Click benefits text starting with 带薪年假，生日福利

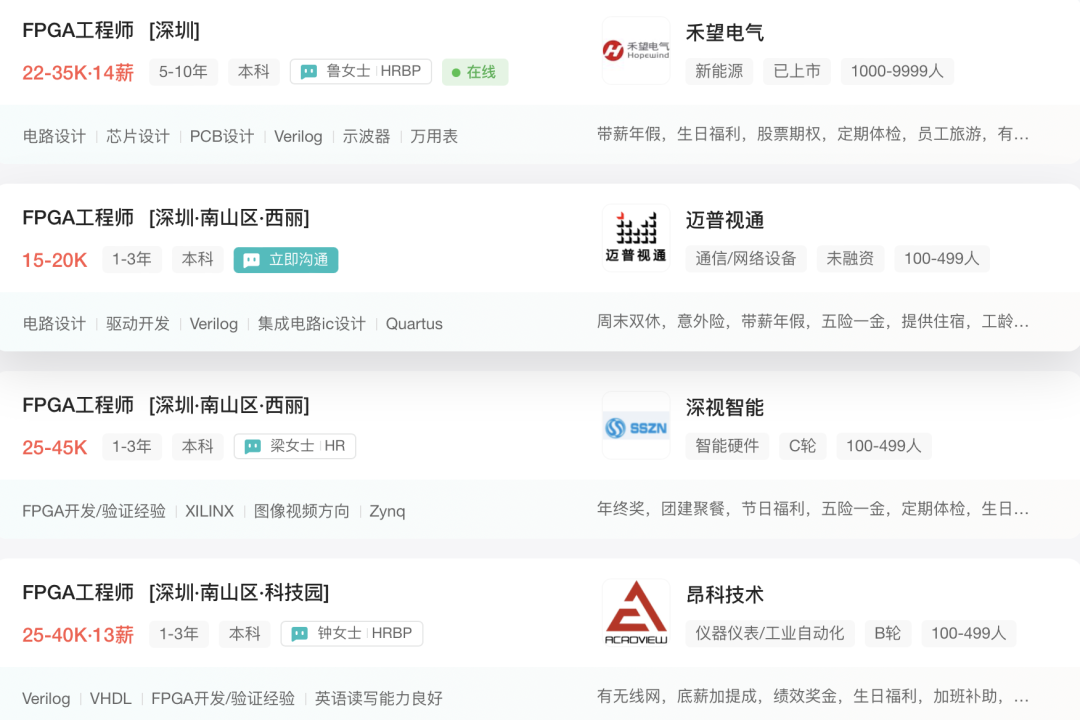click(813, 134)
